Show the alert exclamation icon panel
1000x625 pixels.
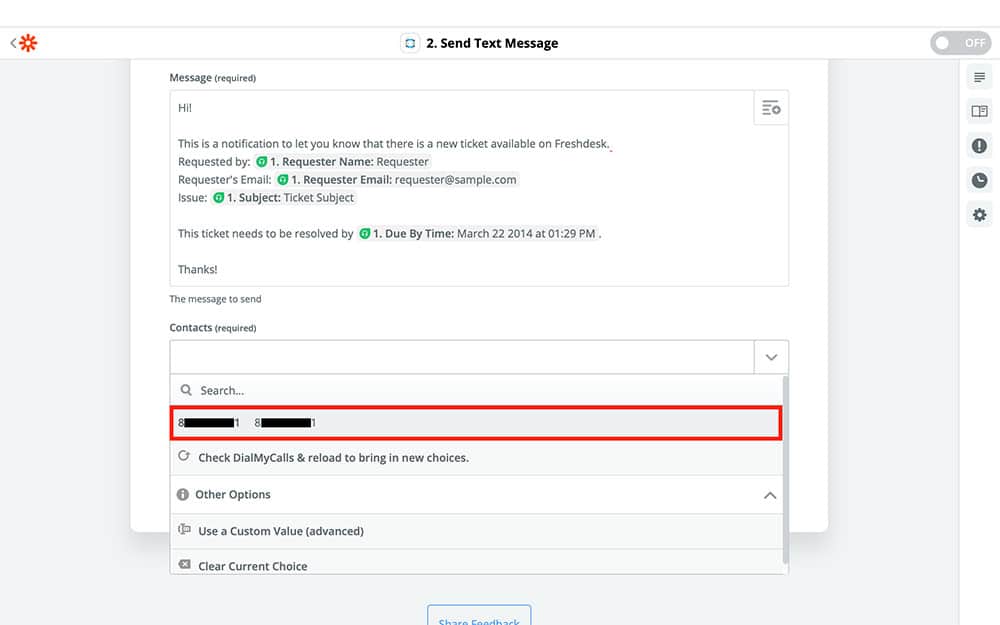[979, 146]
